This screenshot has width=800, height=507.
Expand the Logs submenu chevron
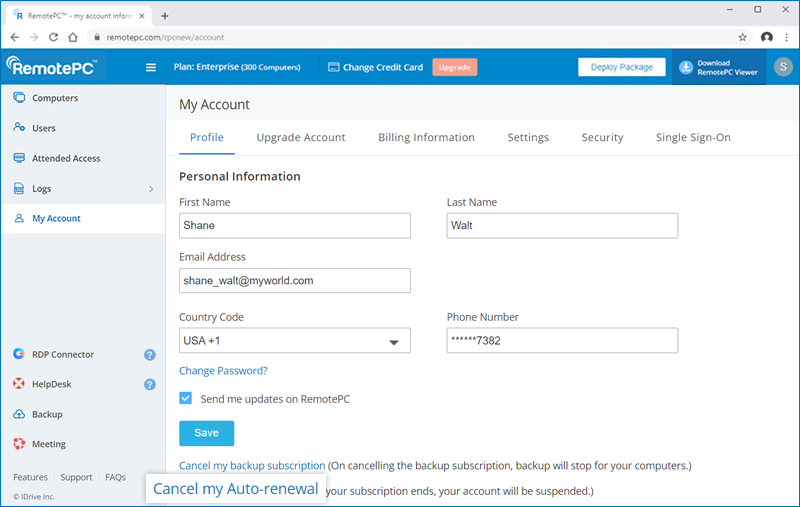[x=151, y=189]
